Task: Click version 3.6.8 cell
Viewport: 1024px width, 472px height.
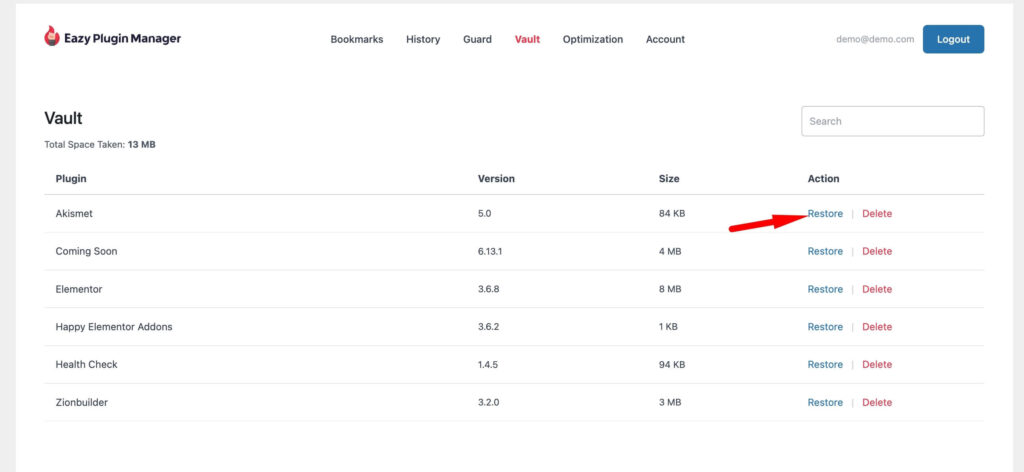Action: (488, 289)
